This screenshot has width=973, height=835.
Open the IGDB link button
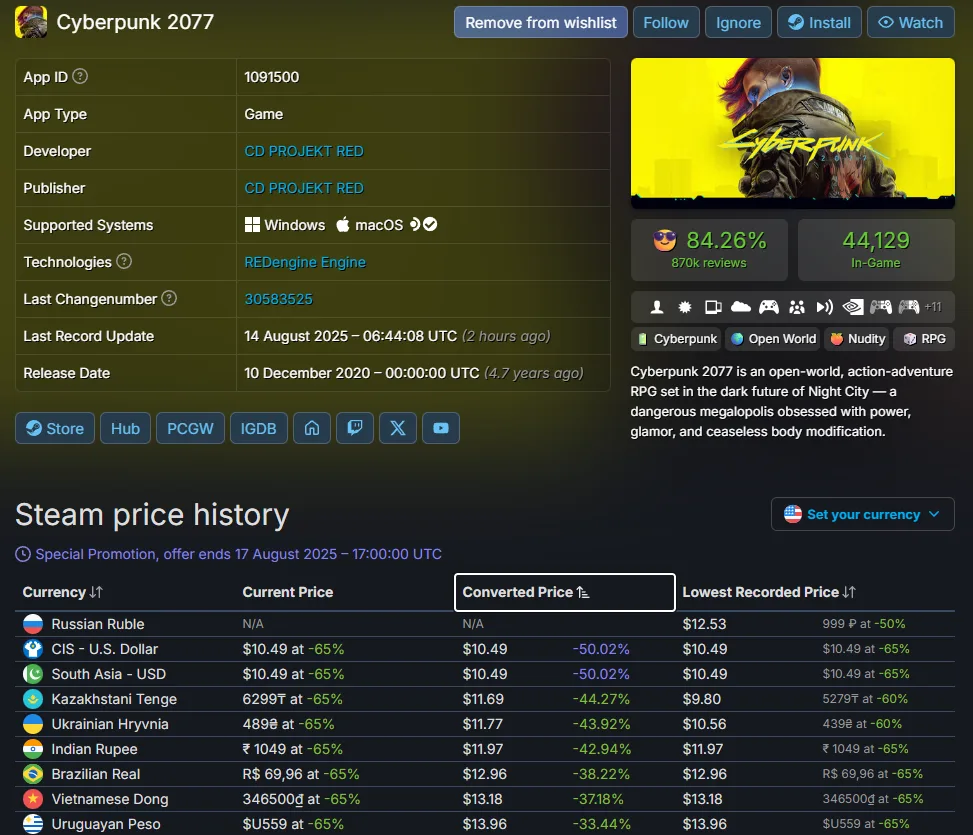click(259, 428)
